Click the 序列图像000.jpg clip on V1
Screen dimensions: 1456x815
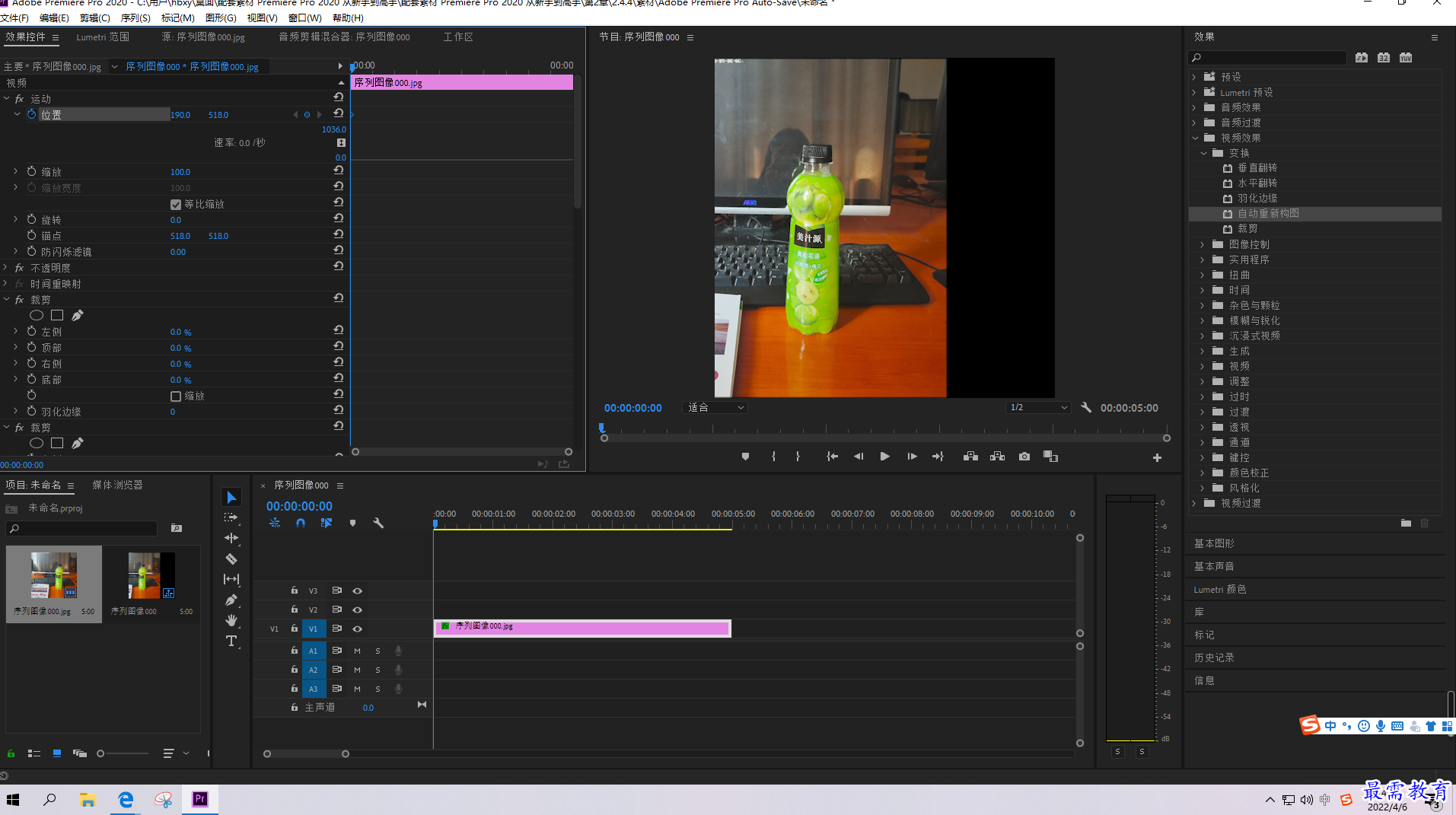coord(582,628)
